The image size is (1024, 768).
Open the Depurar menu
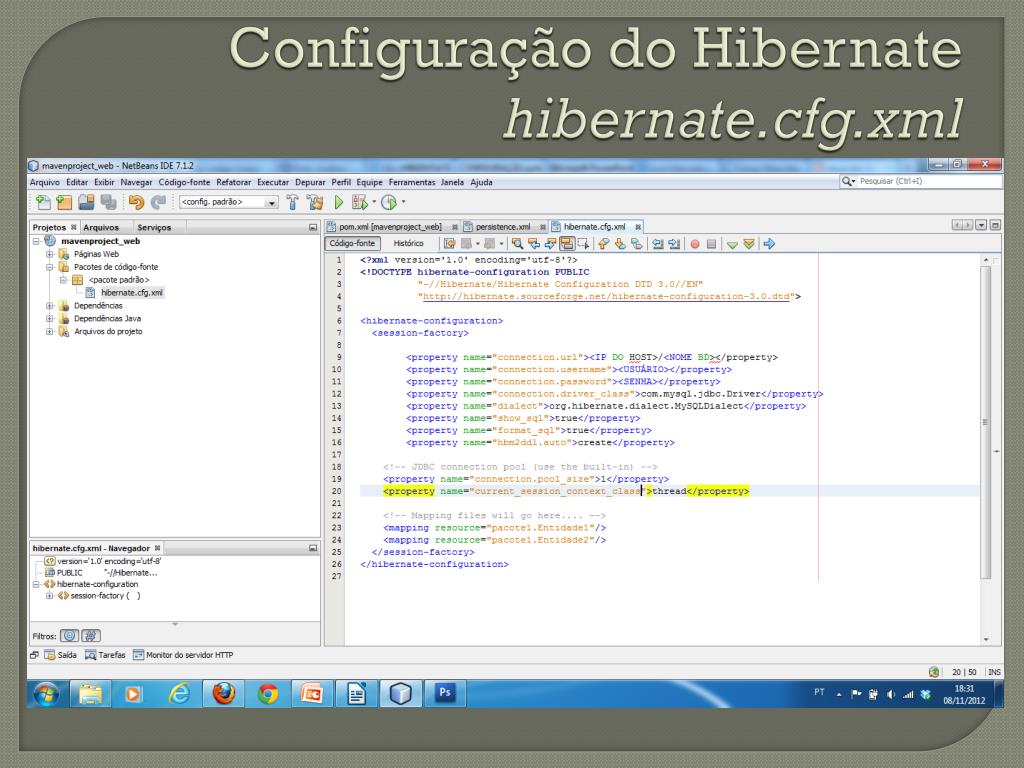[x=310, y=182]
